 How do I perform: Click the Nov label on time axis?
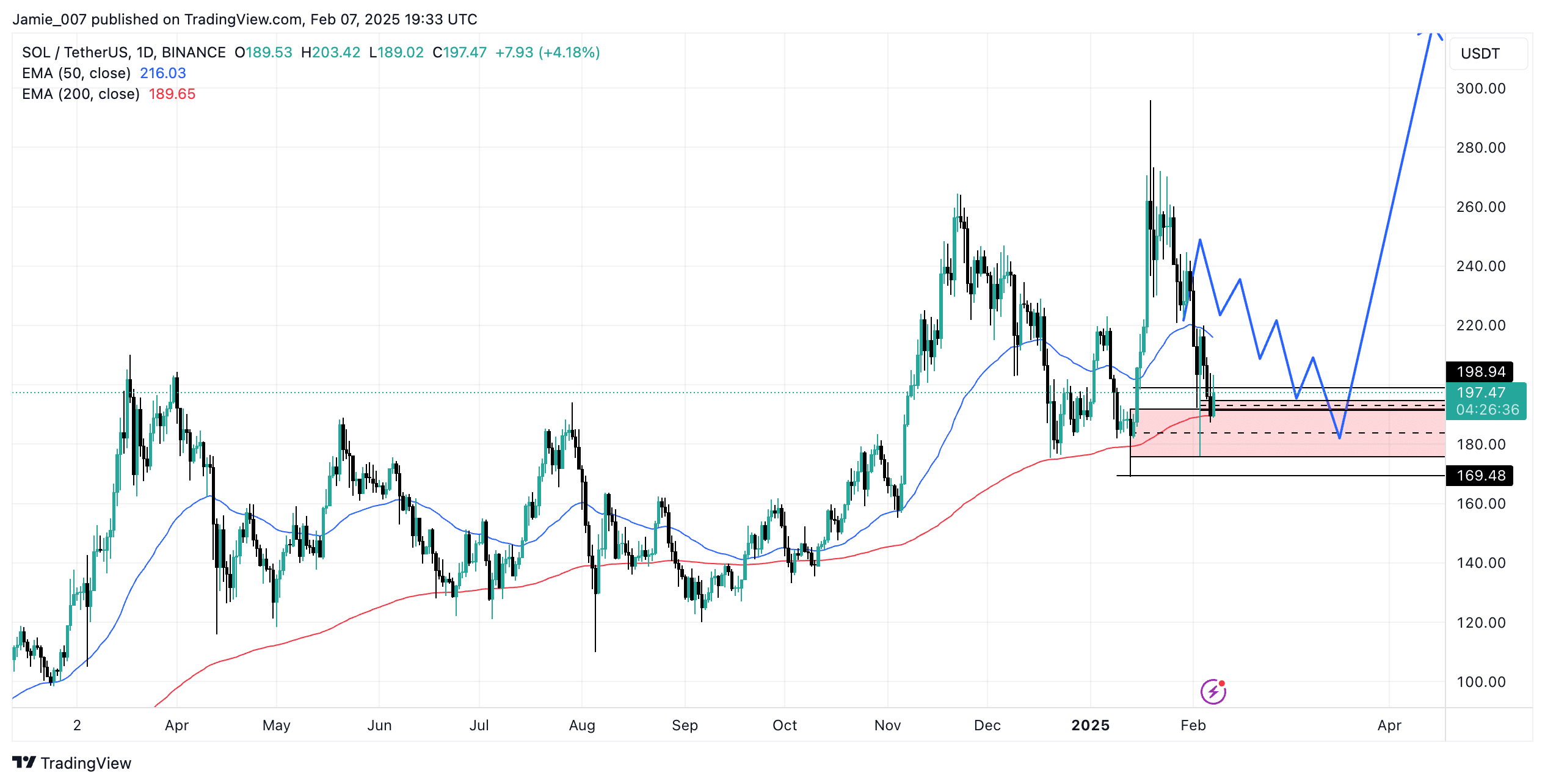pos(887,725)
